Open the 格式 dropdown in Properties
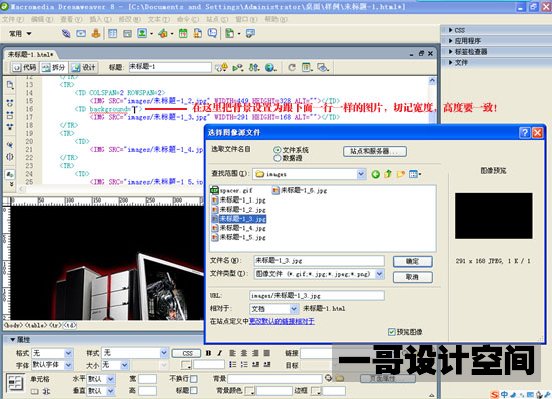The height and width of the screenshot is (399, 552). tap(68, 353)
